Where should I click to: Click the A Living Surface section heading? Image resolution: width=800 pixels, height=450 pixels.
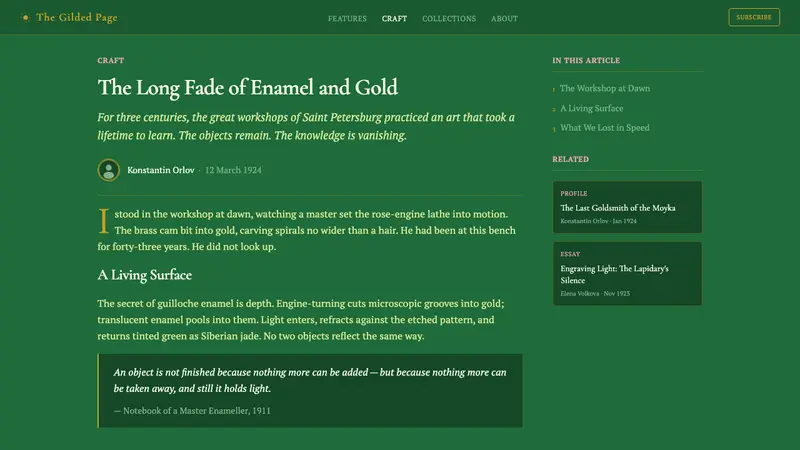click(144, 275)
